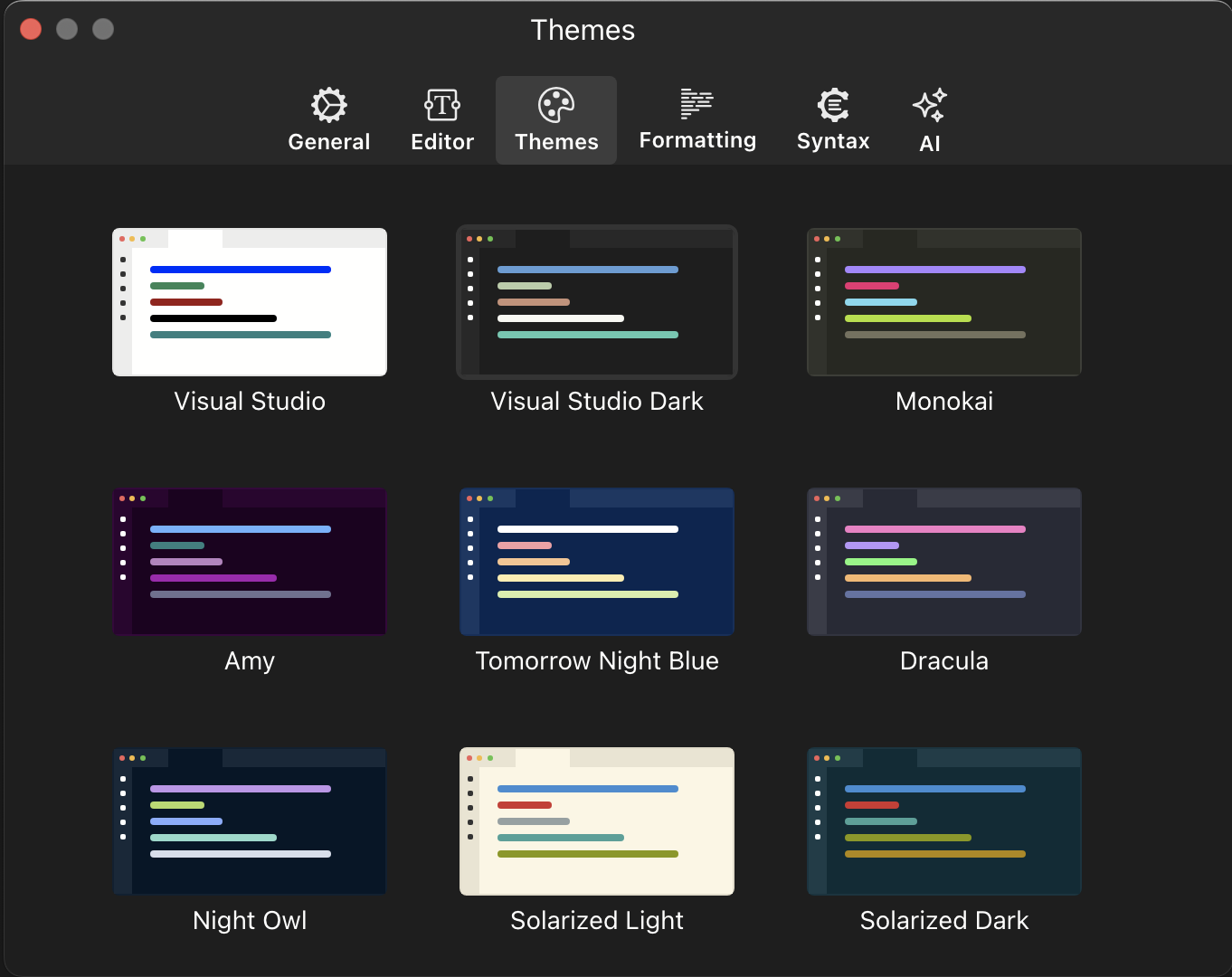Open the AI sparkles icon
Screen dimensions: 1232x977
[930, 105]
